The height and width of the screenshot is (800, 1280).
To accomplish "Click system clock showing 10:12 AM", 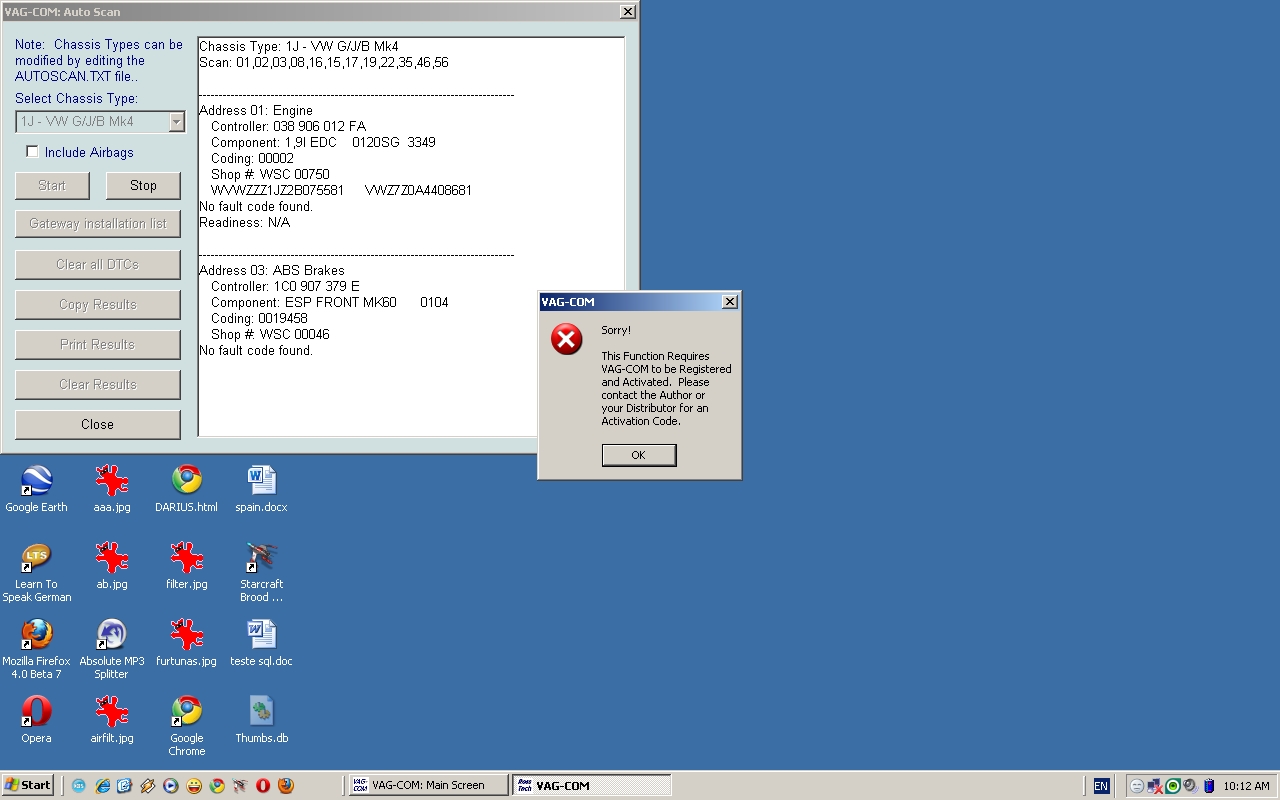I will (x=1246, y=786).
